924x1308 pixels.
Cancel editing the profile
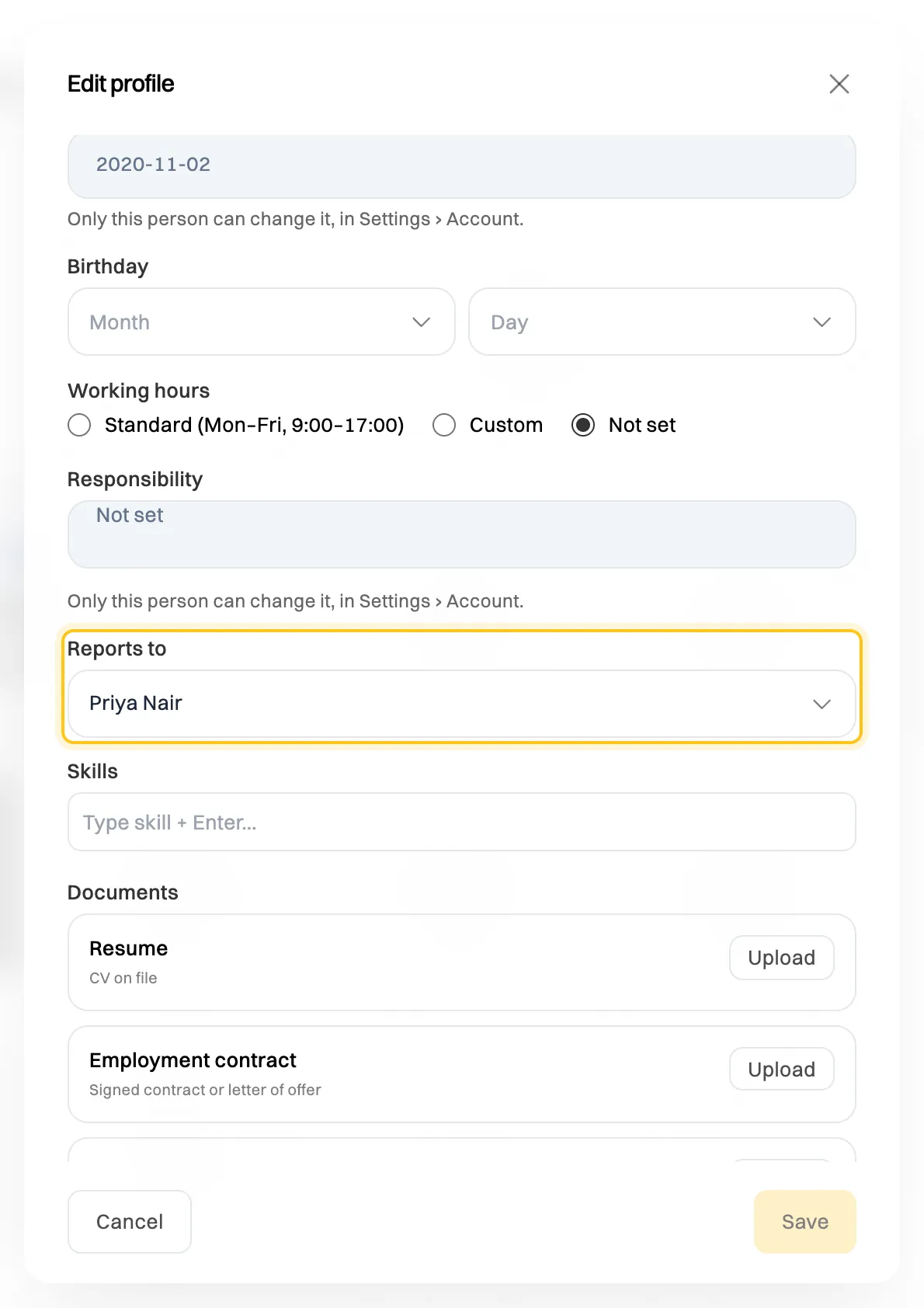click(x=130, y=1222)
